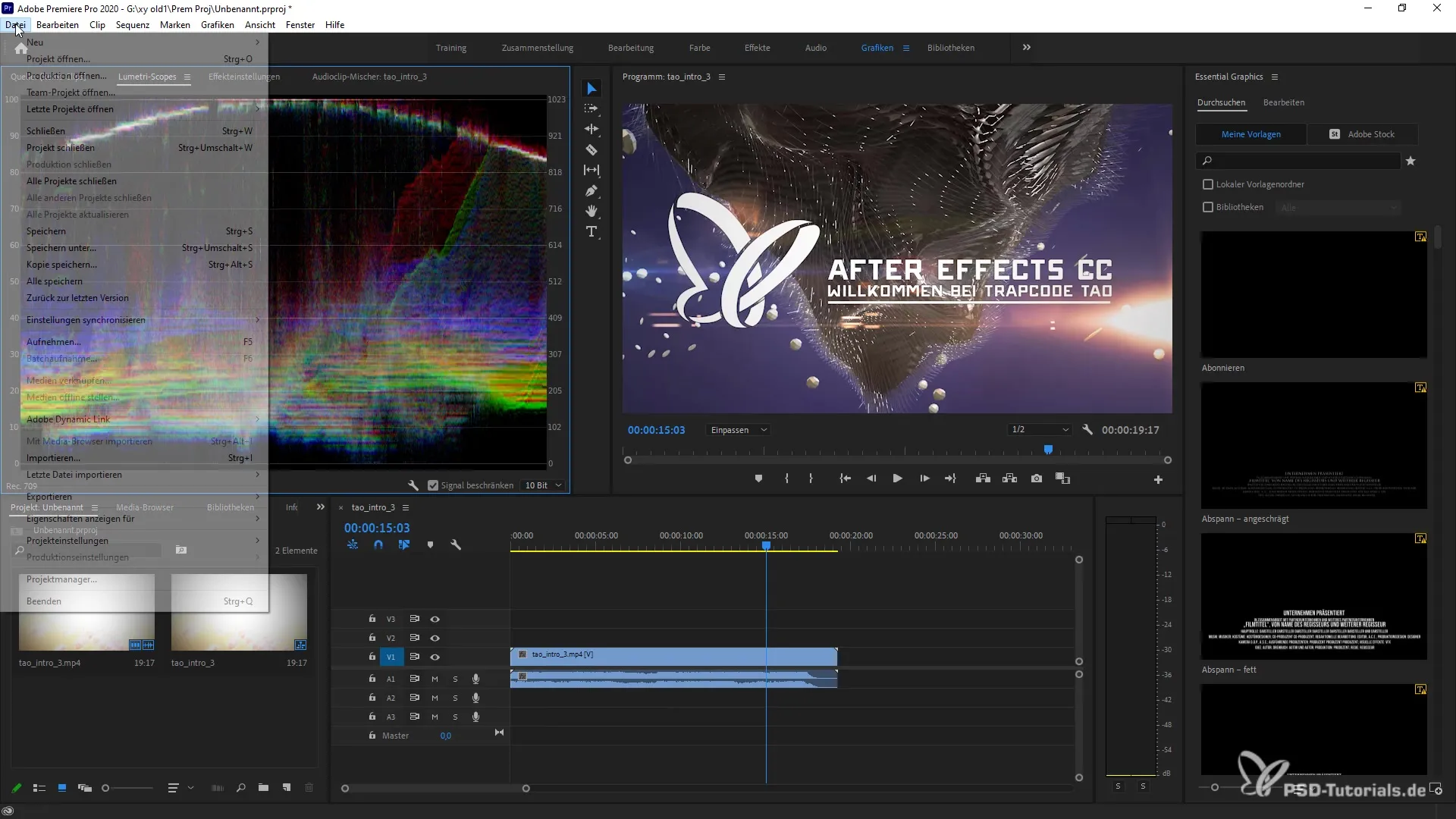Open the 1/2 playback resolution dropdown

coord(1040,430)
